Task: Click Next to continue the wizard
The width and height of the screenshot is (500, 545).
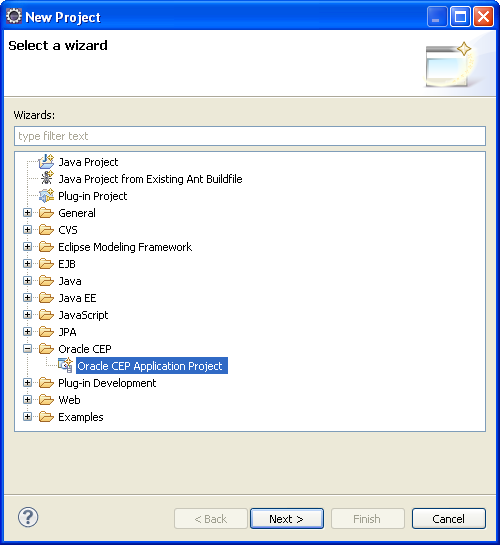Action: click(x=287, y=519)
